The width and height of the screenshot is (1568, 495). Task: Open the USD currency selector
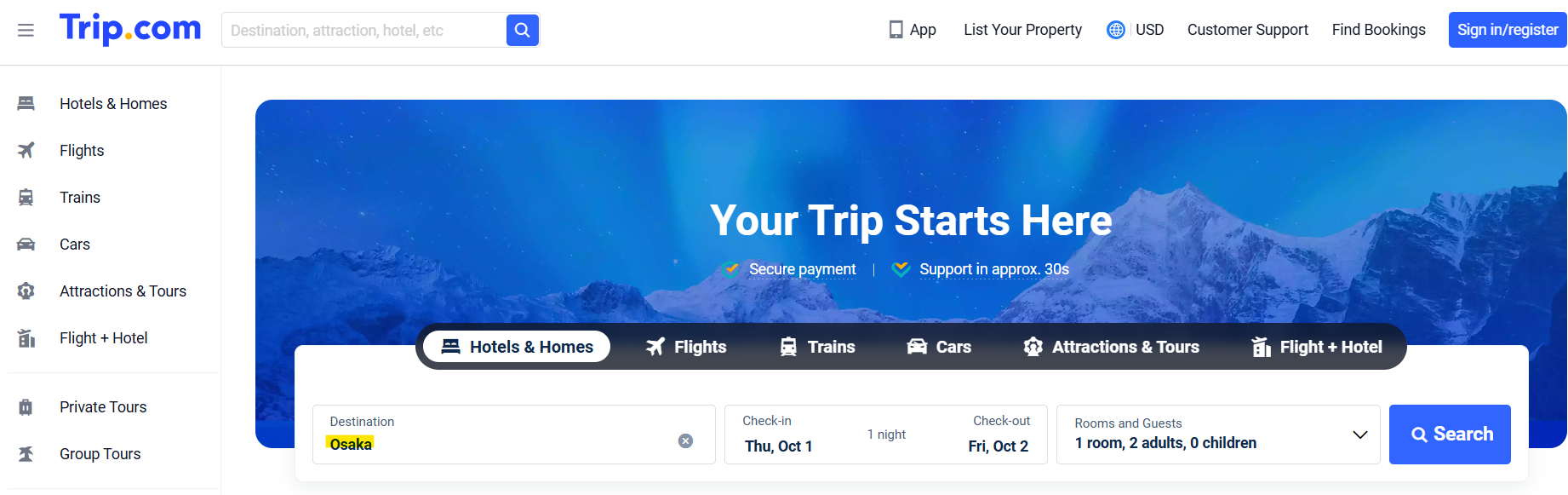pyautogui.click(x=1149, y=30)
